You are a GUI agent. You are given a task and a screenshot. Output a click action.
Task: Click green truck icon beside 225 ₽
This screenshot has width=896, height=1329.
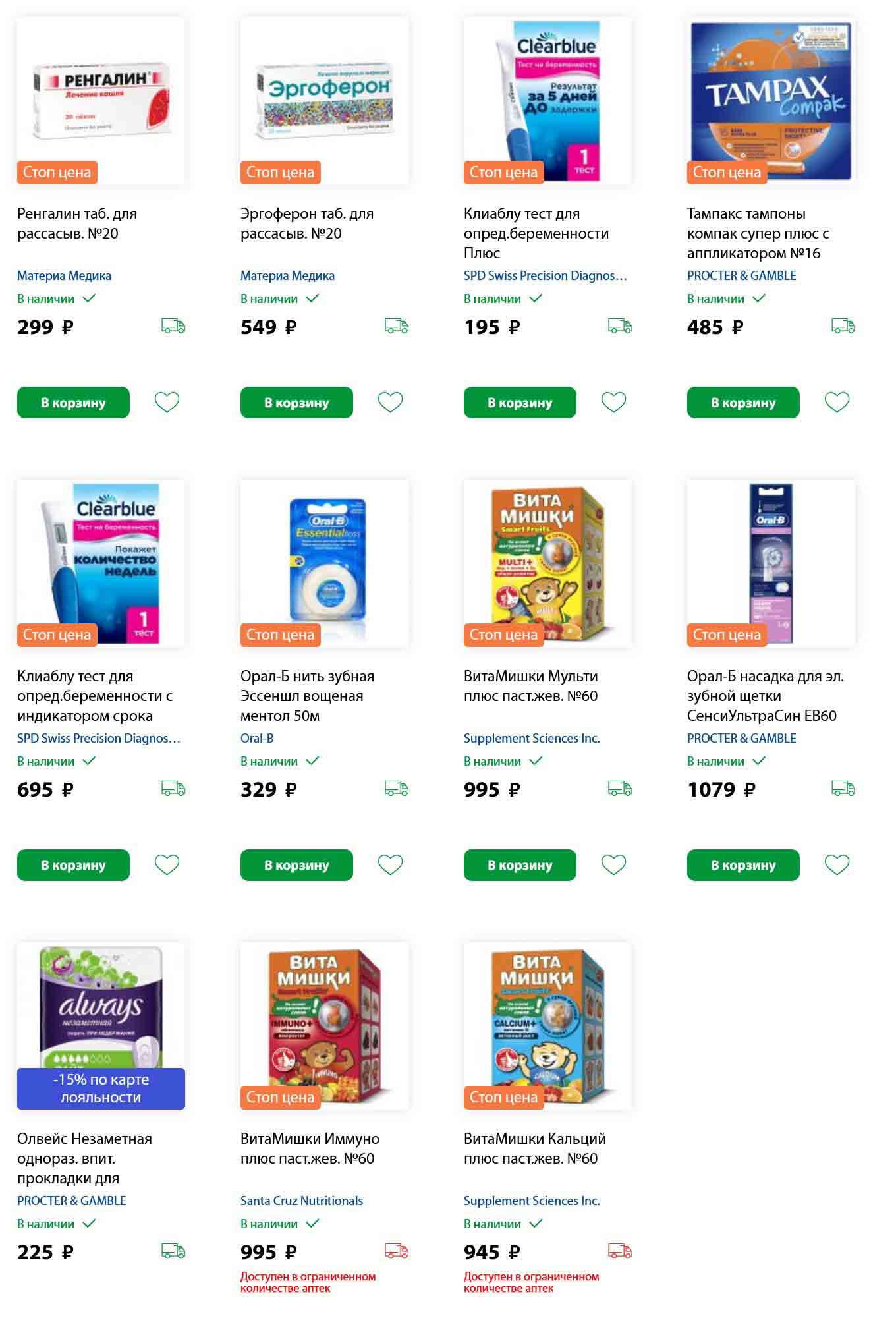[x=173, y=1251]
